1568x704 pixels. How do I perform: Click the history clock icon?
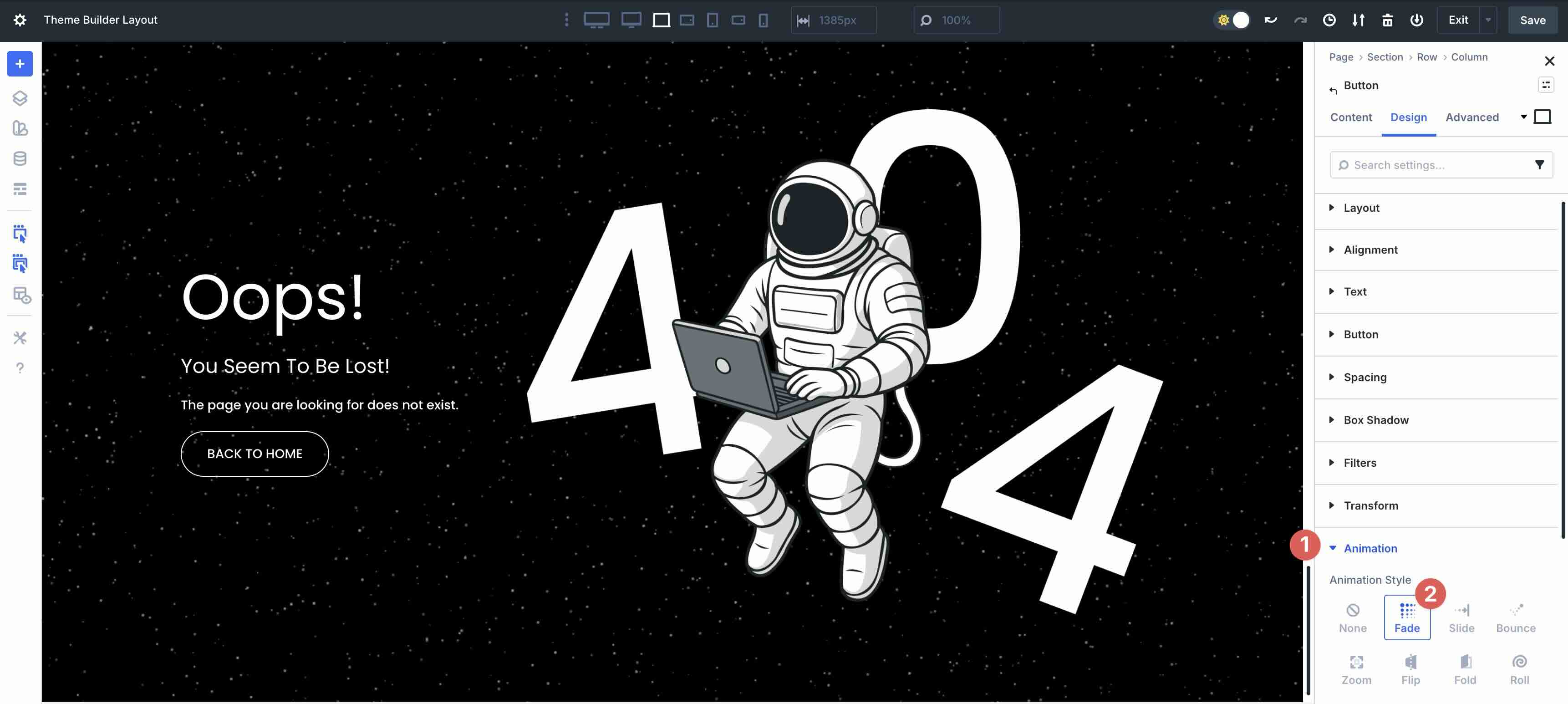point(1329,20)
